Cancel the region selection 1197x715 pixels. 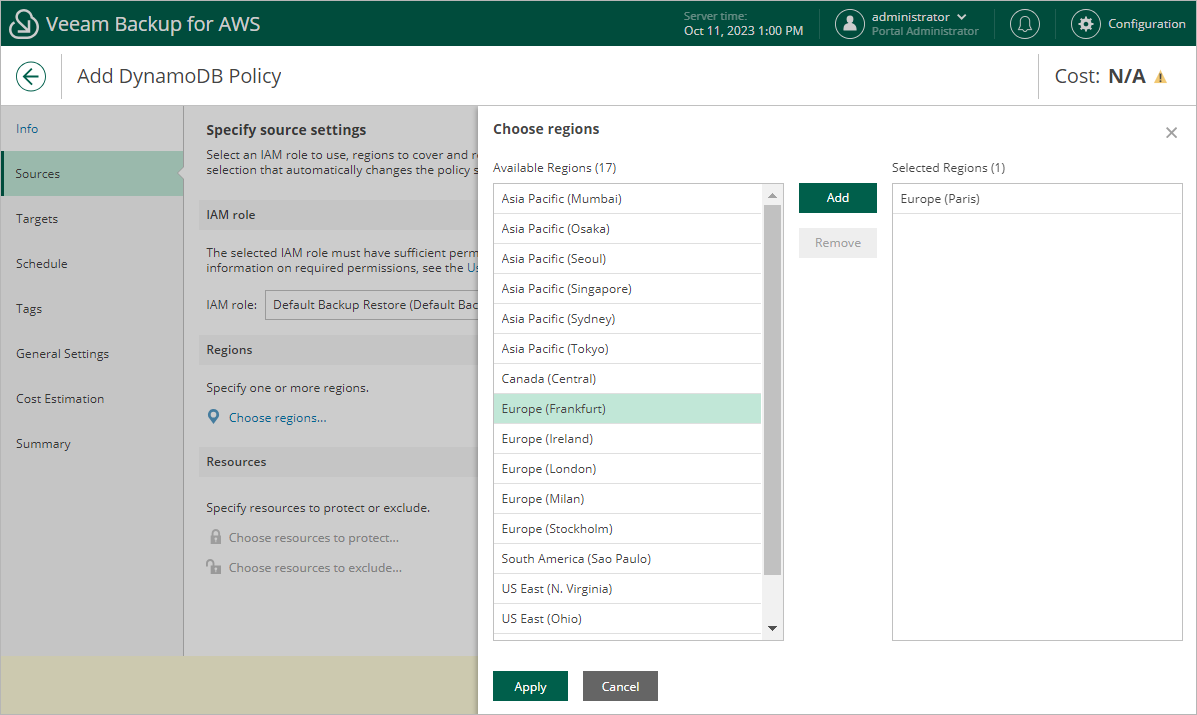click(620, 686)
